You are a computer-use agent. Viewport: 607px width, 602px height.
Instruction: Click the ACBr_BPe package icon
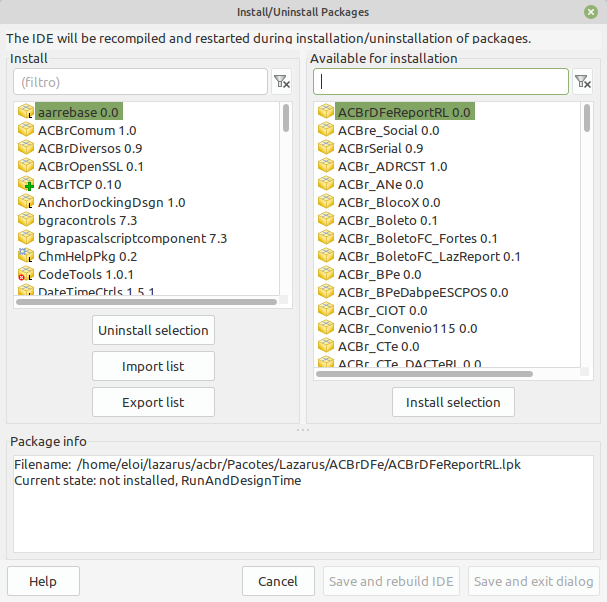(326, 274)
